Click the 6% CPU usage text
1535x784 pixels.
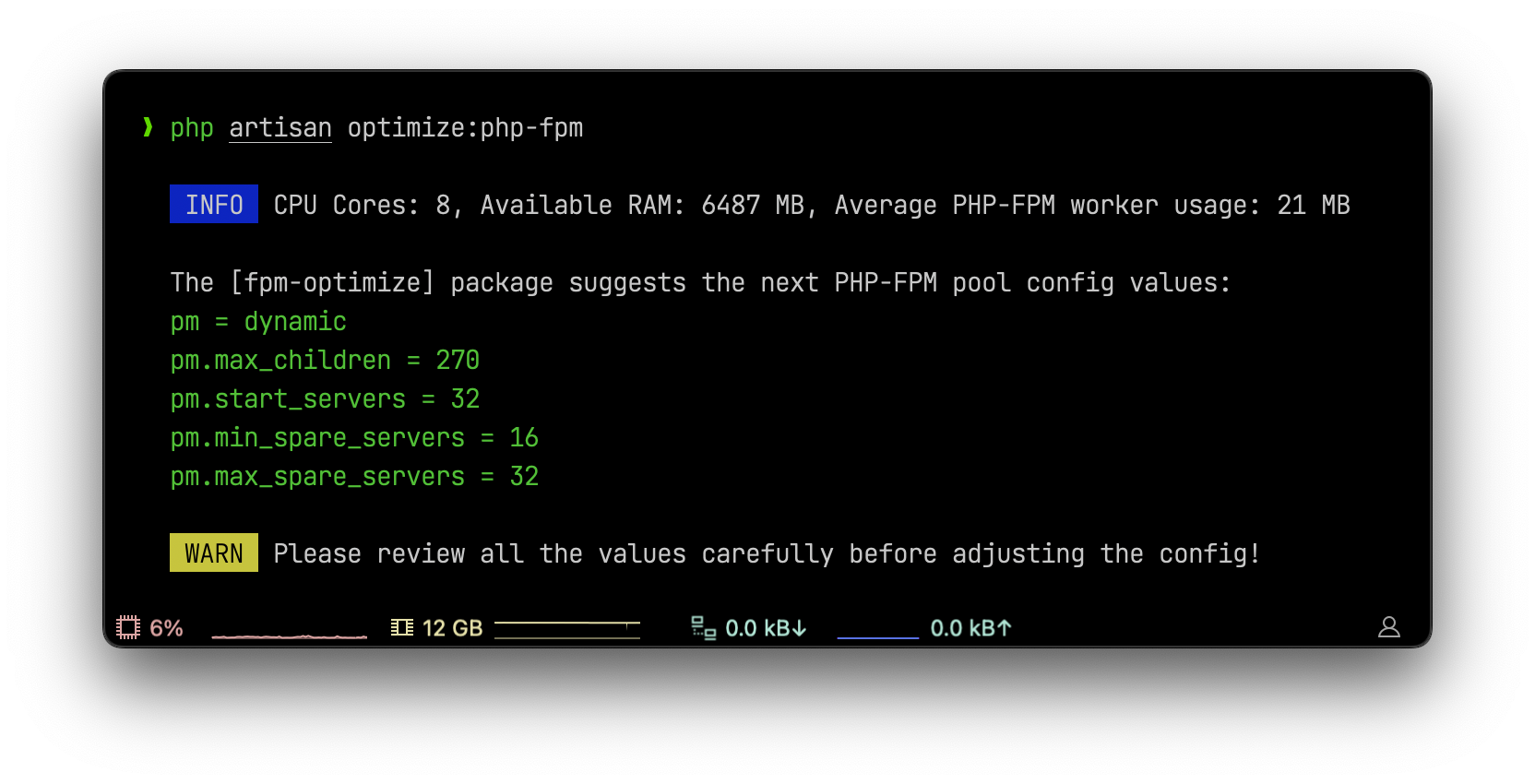coord(166,628)
